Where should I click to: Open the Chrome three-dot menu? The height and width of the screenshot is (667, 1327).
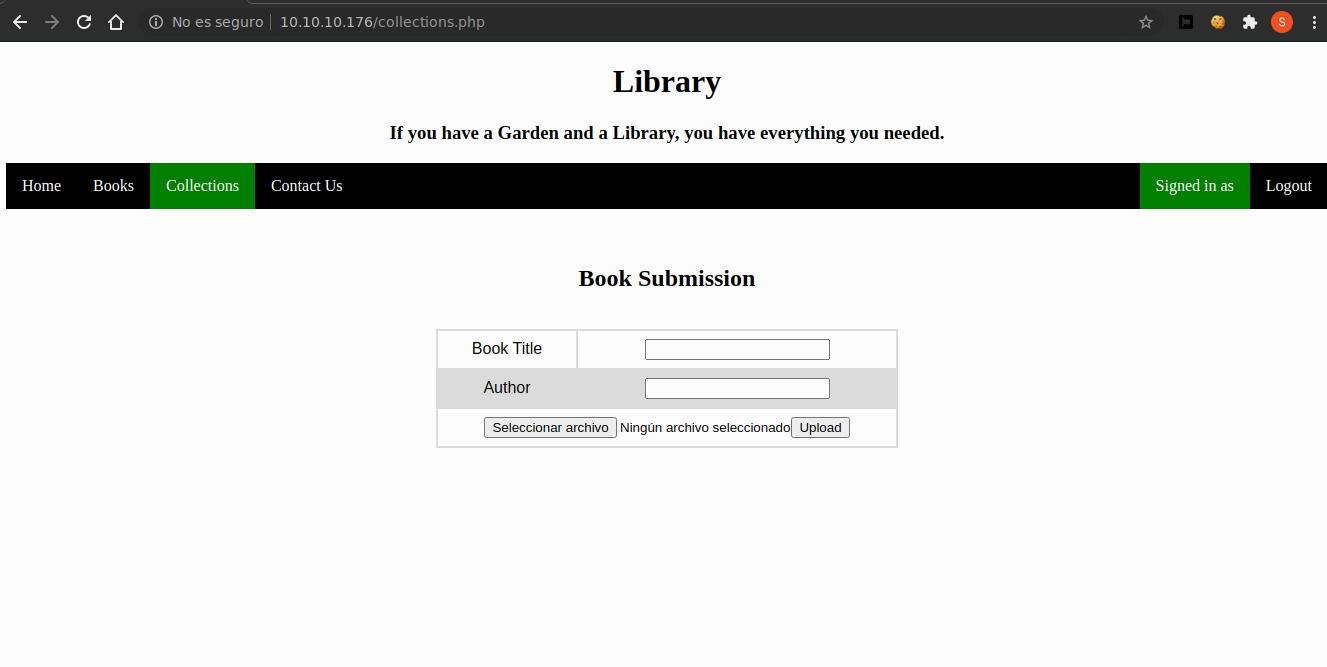click(x=1313, y=22)
